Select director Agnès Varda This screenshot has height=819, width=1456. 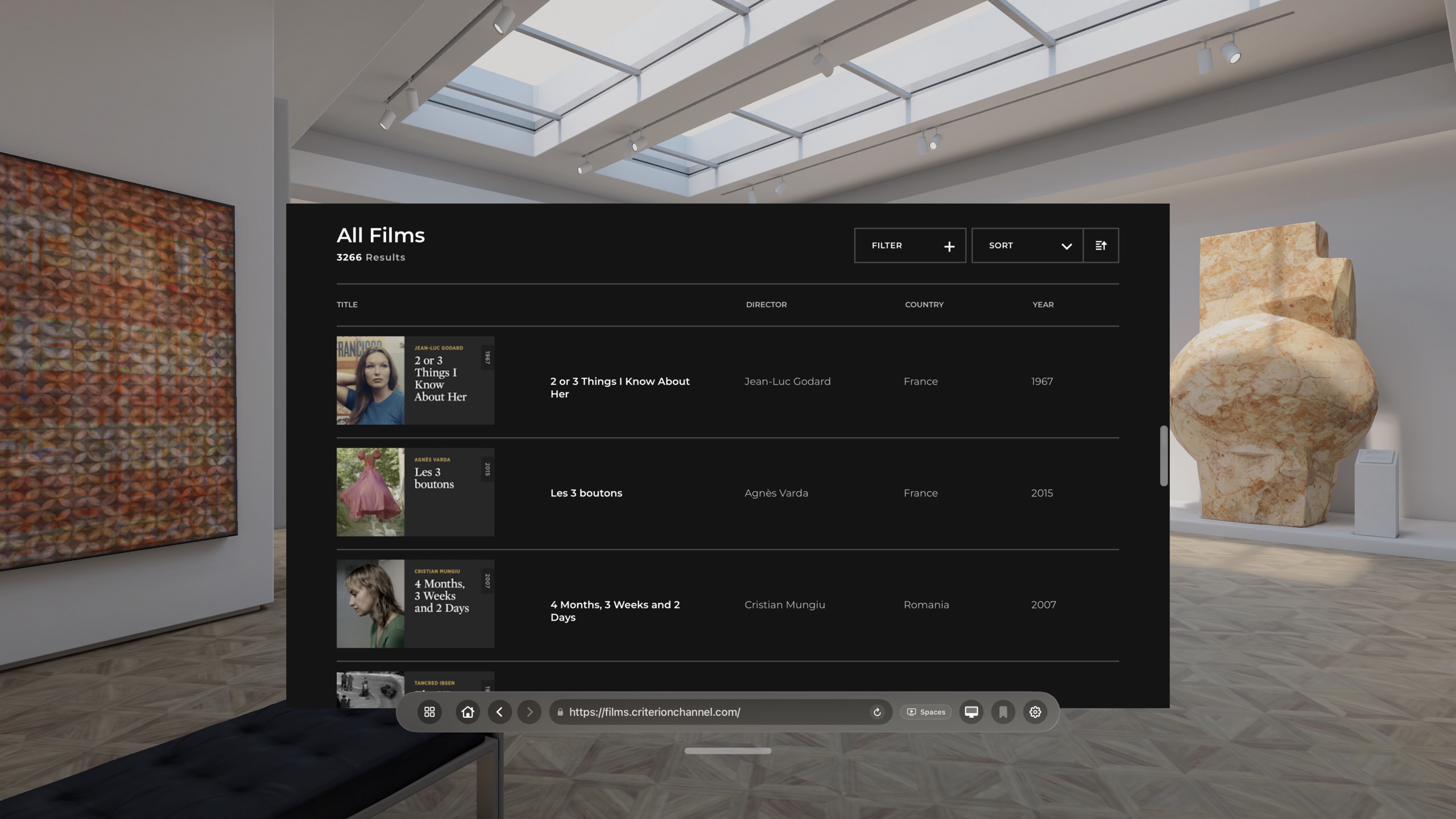click(776, 493)
